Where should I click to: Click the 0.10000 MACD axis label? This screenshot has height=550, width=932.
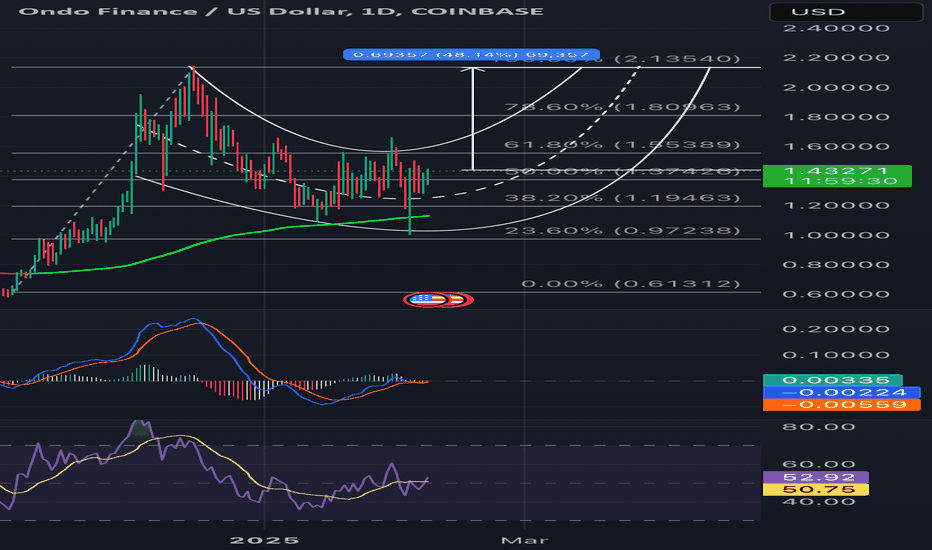pos(836,355)
